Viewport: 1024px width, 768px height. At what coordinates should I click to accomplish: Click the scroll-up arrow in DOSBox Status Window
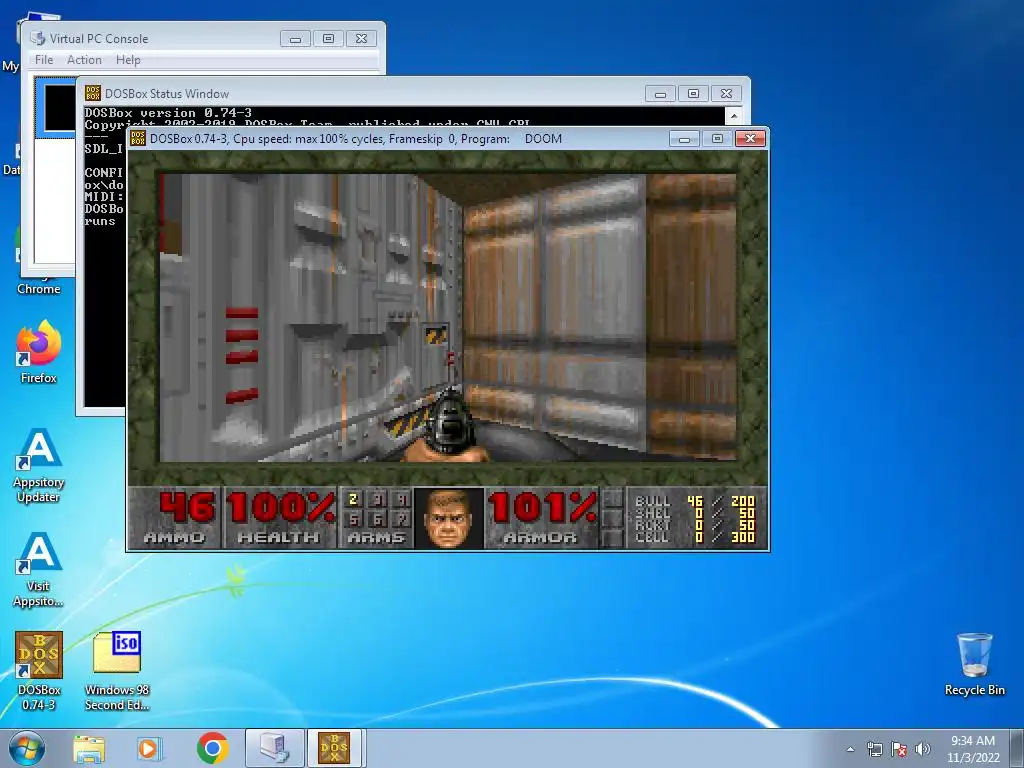pos(734,116)
